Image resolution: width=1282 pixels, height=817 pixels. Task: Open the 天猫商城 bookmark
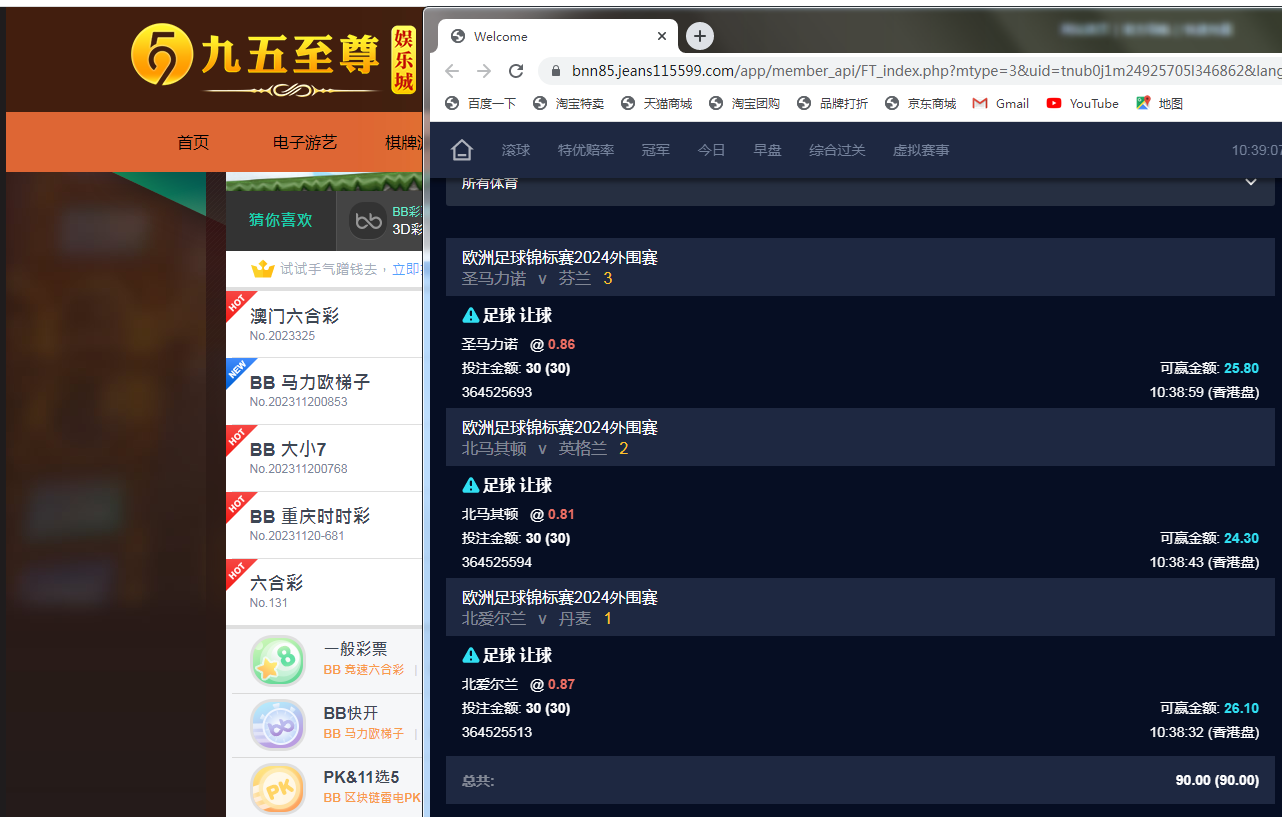pyautogui.click(x=656, y=103)
